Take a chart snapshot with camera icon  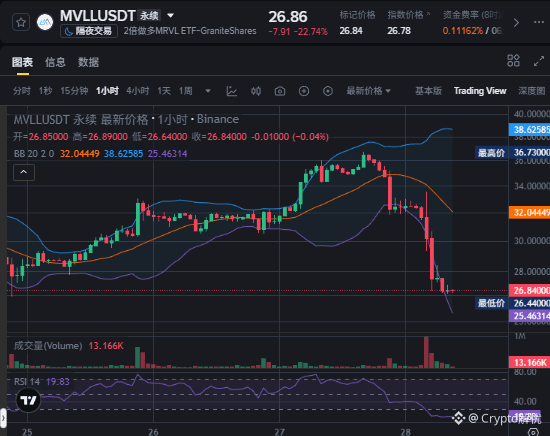[x=280, y=92]
